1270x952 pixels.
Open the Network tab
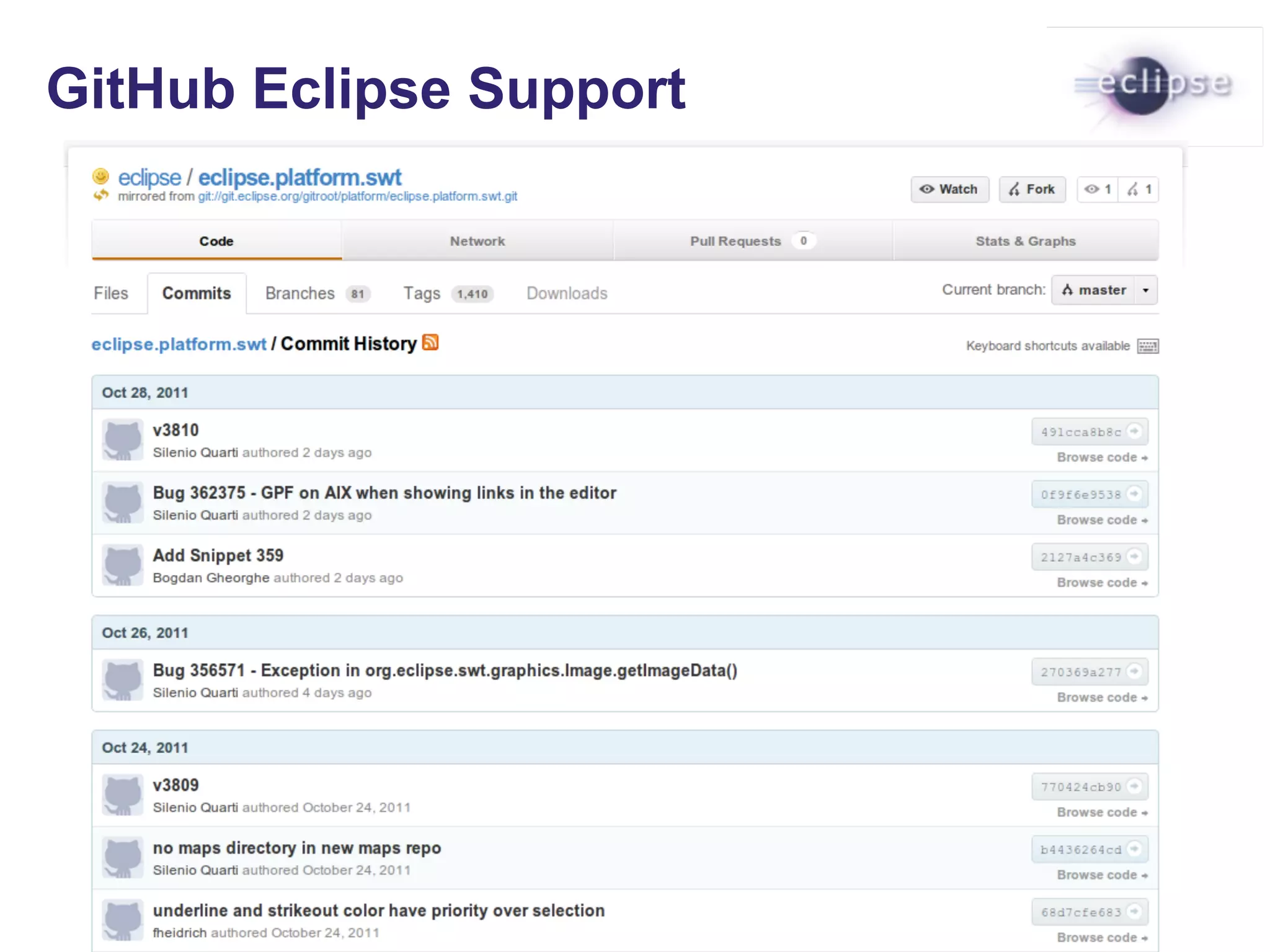tap(477, 240)
